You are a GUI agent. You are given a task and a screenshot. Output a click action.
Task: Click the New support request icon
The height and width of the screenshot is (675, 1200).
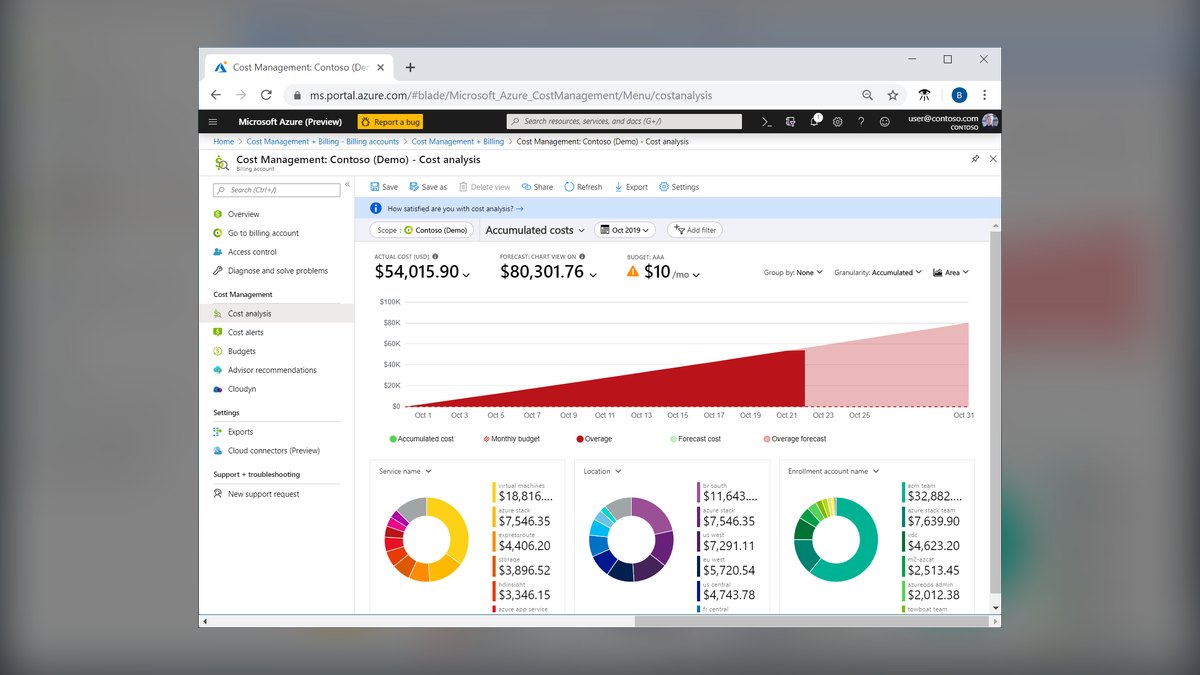coord(218,494)
